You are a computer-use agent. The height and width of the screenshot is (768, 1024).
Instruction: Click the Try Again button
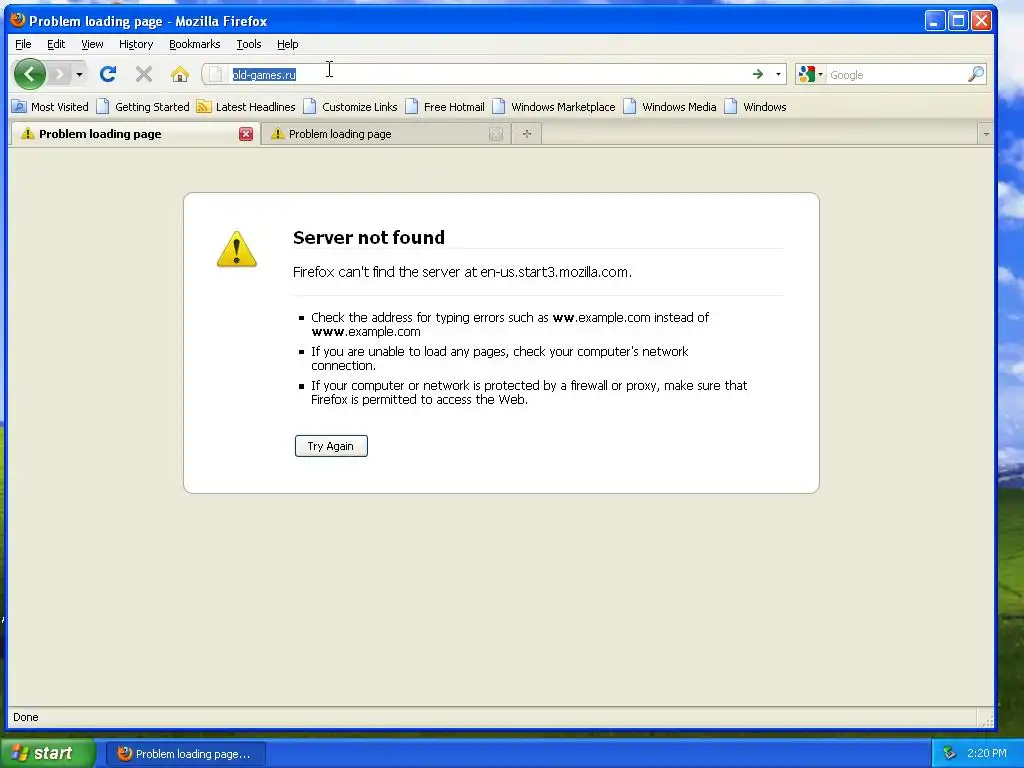coord(331,446)
